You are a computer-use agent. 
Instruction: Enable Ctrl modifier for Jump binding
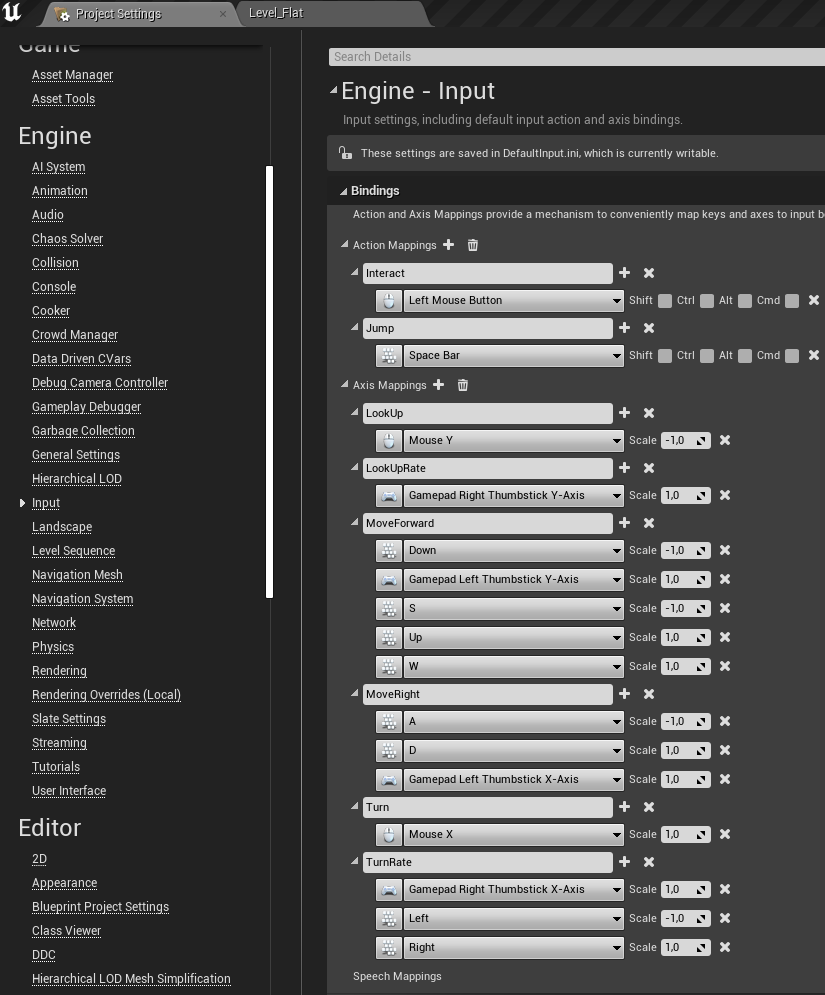(707, 356)
